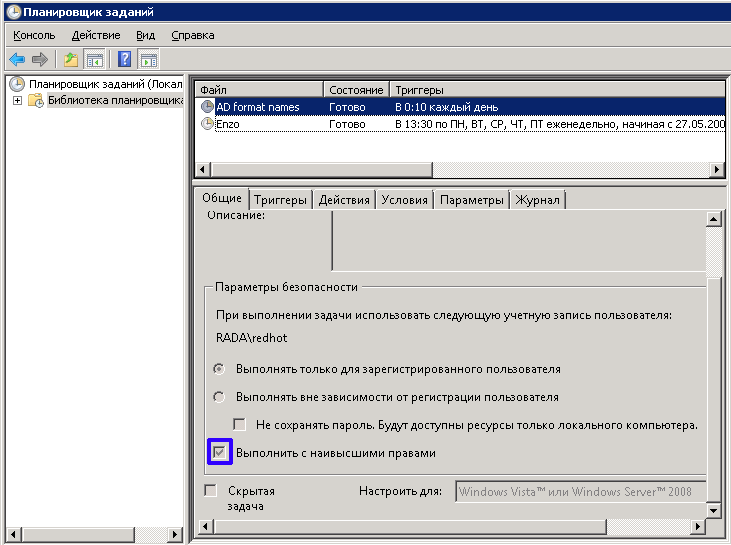This screenshot has width=731, height=545.
Task: Click inside the Описание text box
Action: click(519, 240)
